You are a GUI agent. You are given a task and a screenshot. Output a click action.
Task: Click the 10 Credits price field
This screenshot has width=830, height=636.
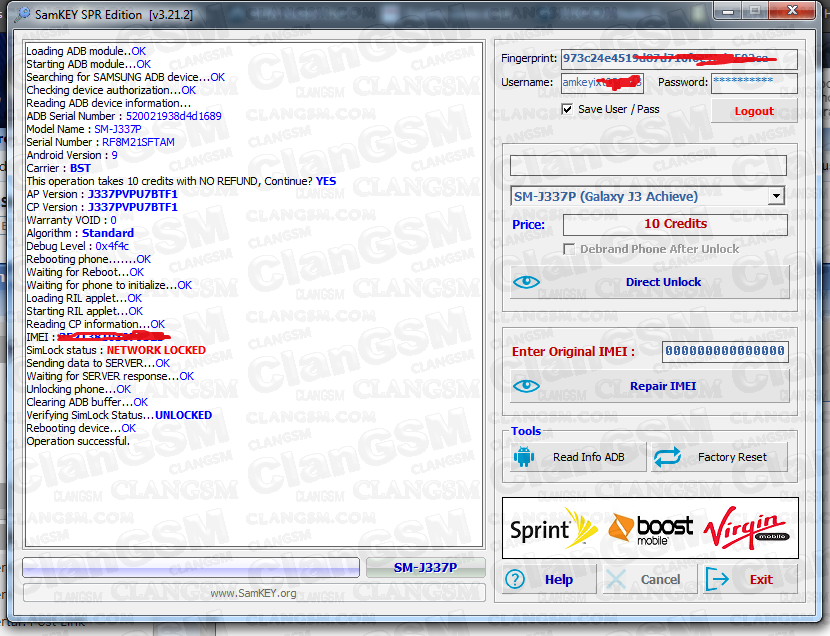(x=675, y=224)
